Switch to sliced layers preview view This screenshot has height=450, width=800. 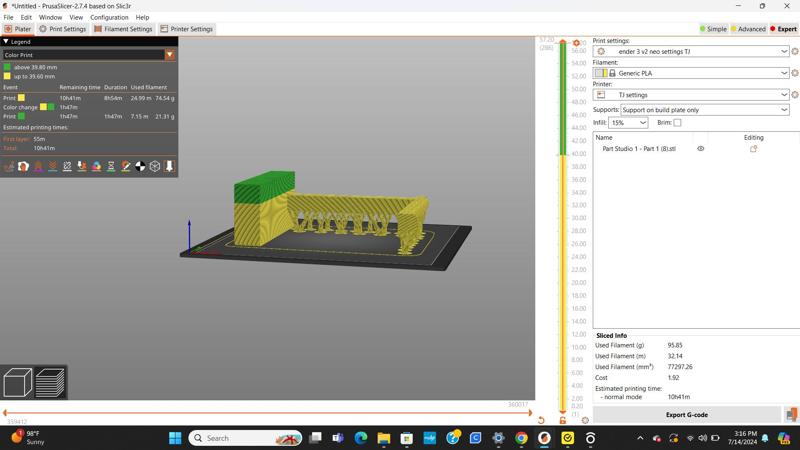point(50,382)
